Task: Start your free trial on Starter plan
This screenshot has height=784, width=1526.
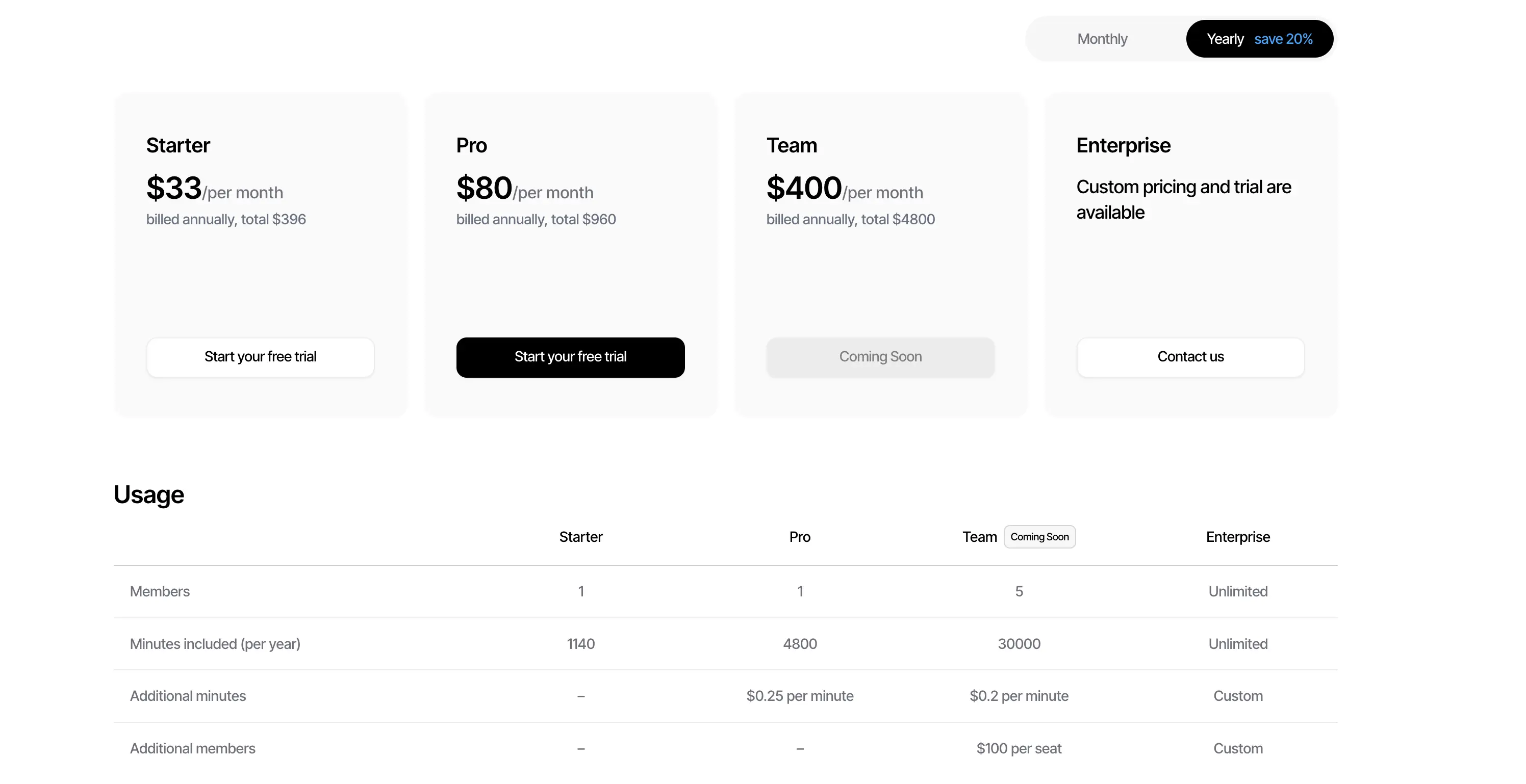Action: pyautogui.click(x=260, y=357)
